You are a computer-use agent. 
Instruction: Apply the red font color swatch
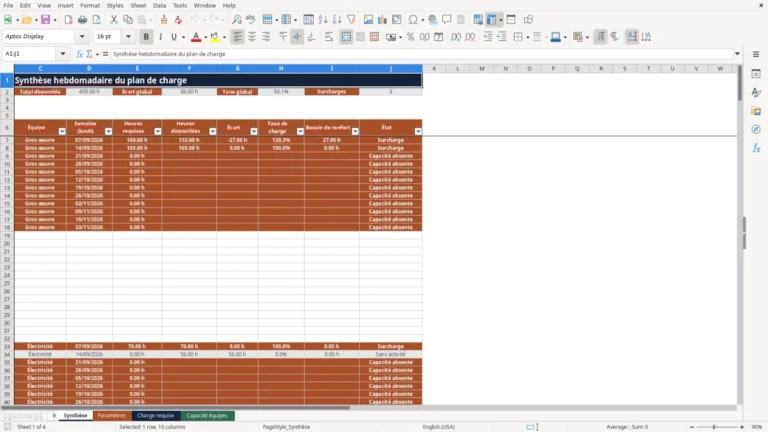[196, 37]
